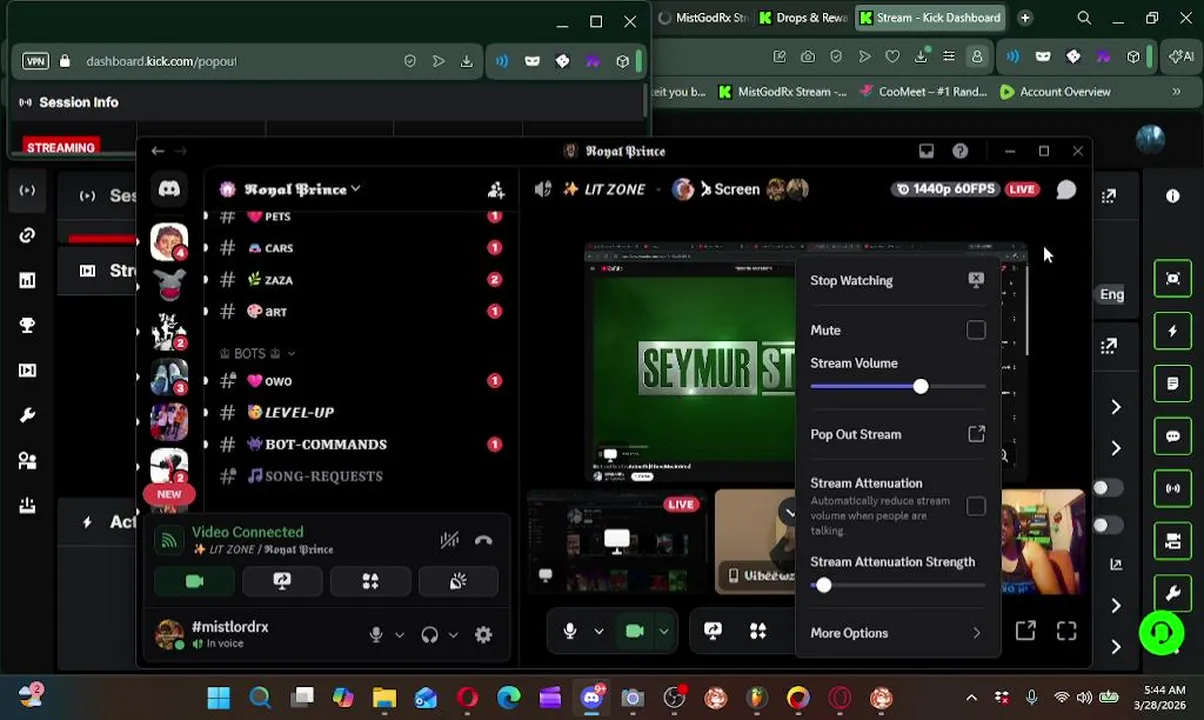This screenshot has width=1204, height=720.
Task: Open microphone options arrow in user panel
Action: 399,634
